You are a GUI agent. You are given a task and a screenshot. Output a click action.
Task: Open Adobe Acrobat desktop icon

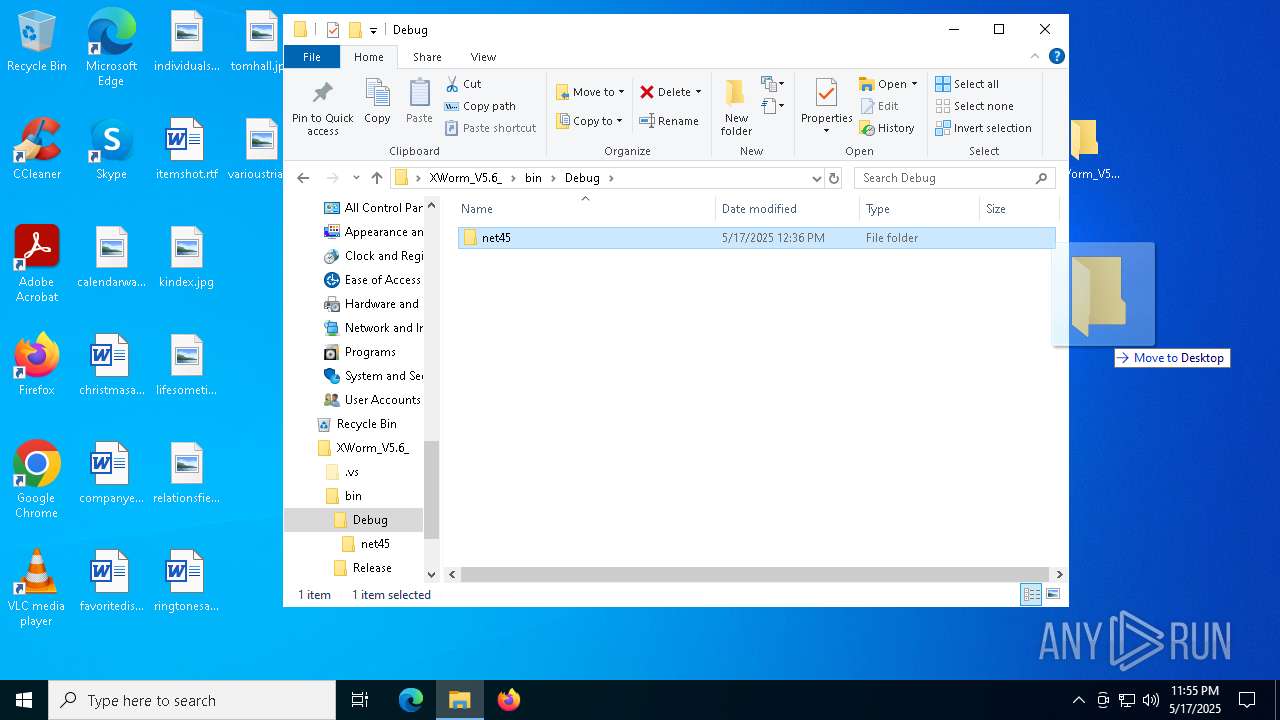coord(37,264)
